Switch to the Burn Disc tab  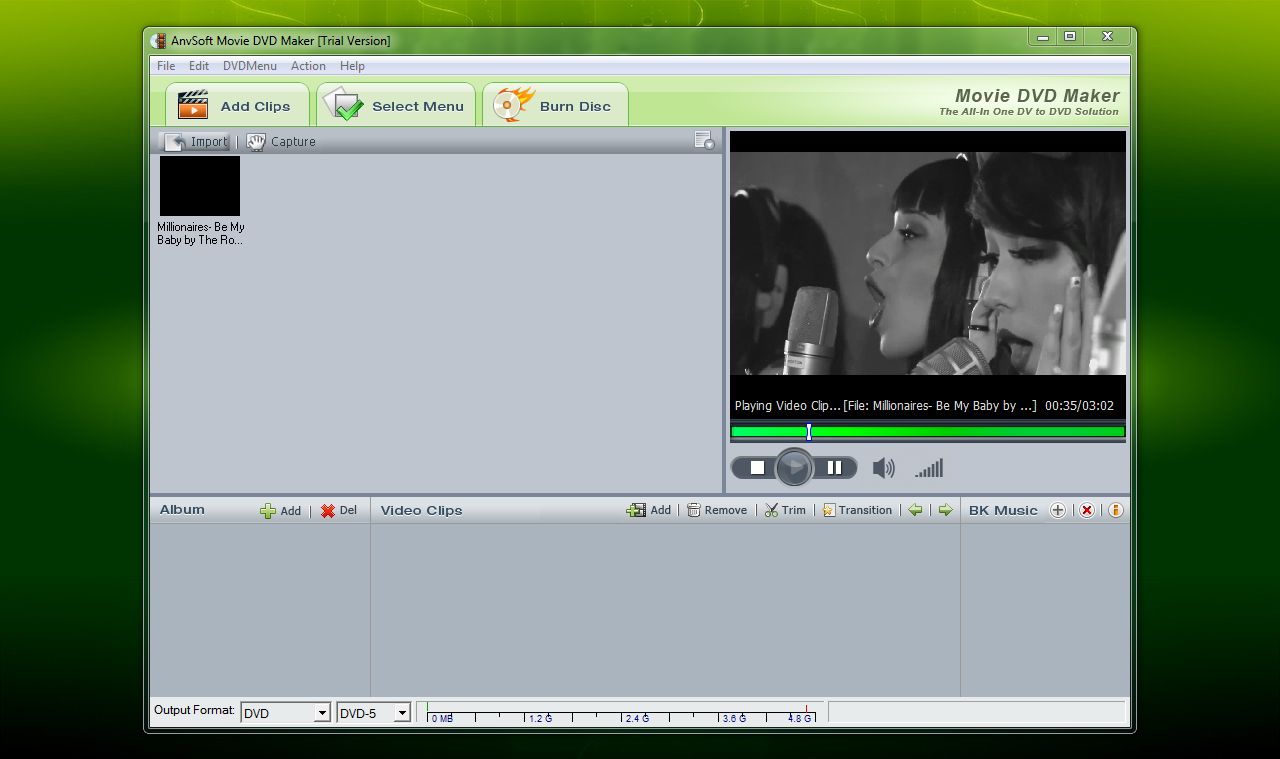555,105
